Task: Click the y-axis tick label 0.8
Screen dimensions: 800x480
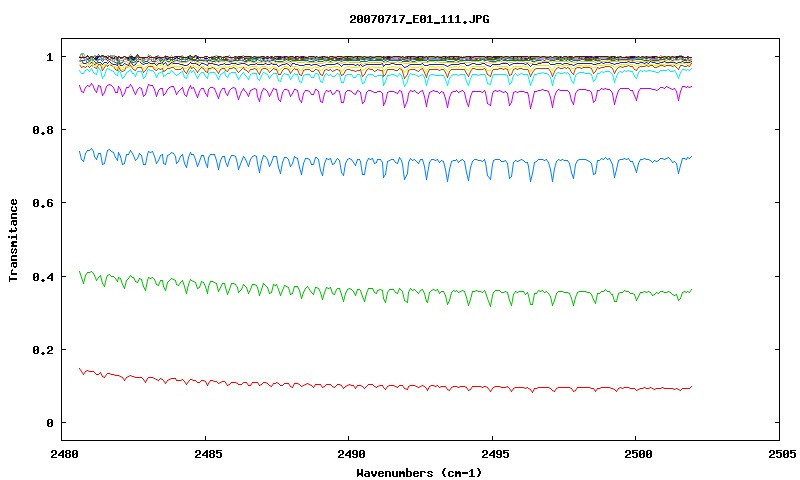Action: [x=42, y=130]
